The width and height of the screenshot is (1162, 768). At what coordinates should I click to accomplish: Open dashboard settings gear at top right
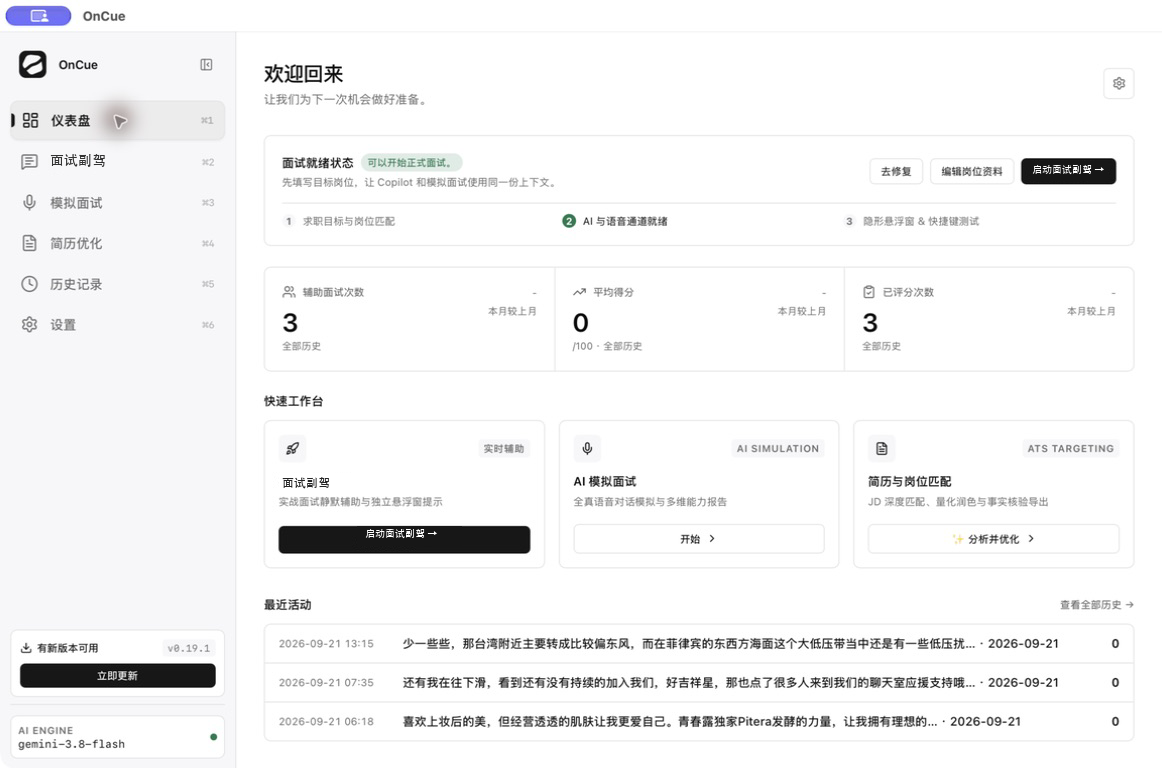point(1118,83)
